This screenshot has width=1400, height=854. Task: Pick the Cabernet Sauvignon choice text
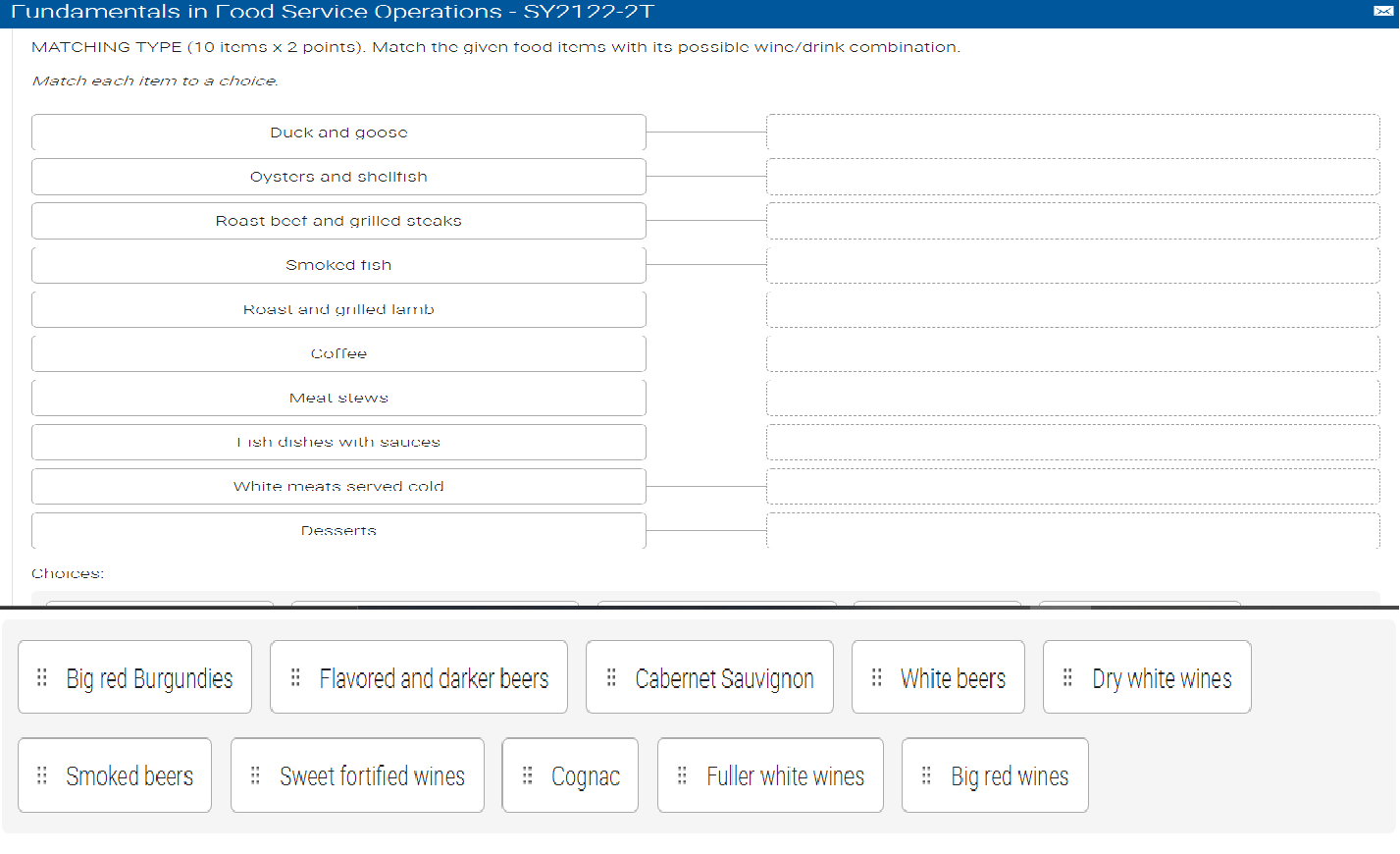point(724,678)
